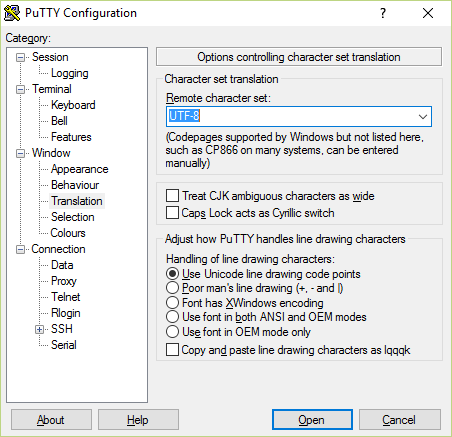Choose Font has XWindows encoding
Viewport: 452px width, 437px height.
(172, 303)
